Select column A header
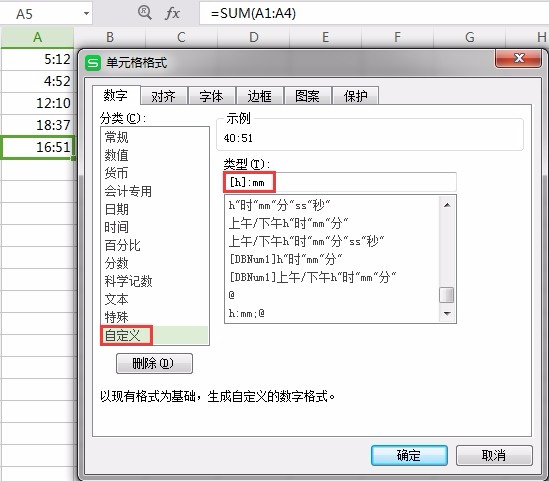Image resolution: width=549 pixels, height=481 pixels. point(37,37)
